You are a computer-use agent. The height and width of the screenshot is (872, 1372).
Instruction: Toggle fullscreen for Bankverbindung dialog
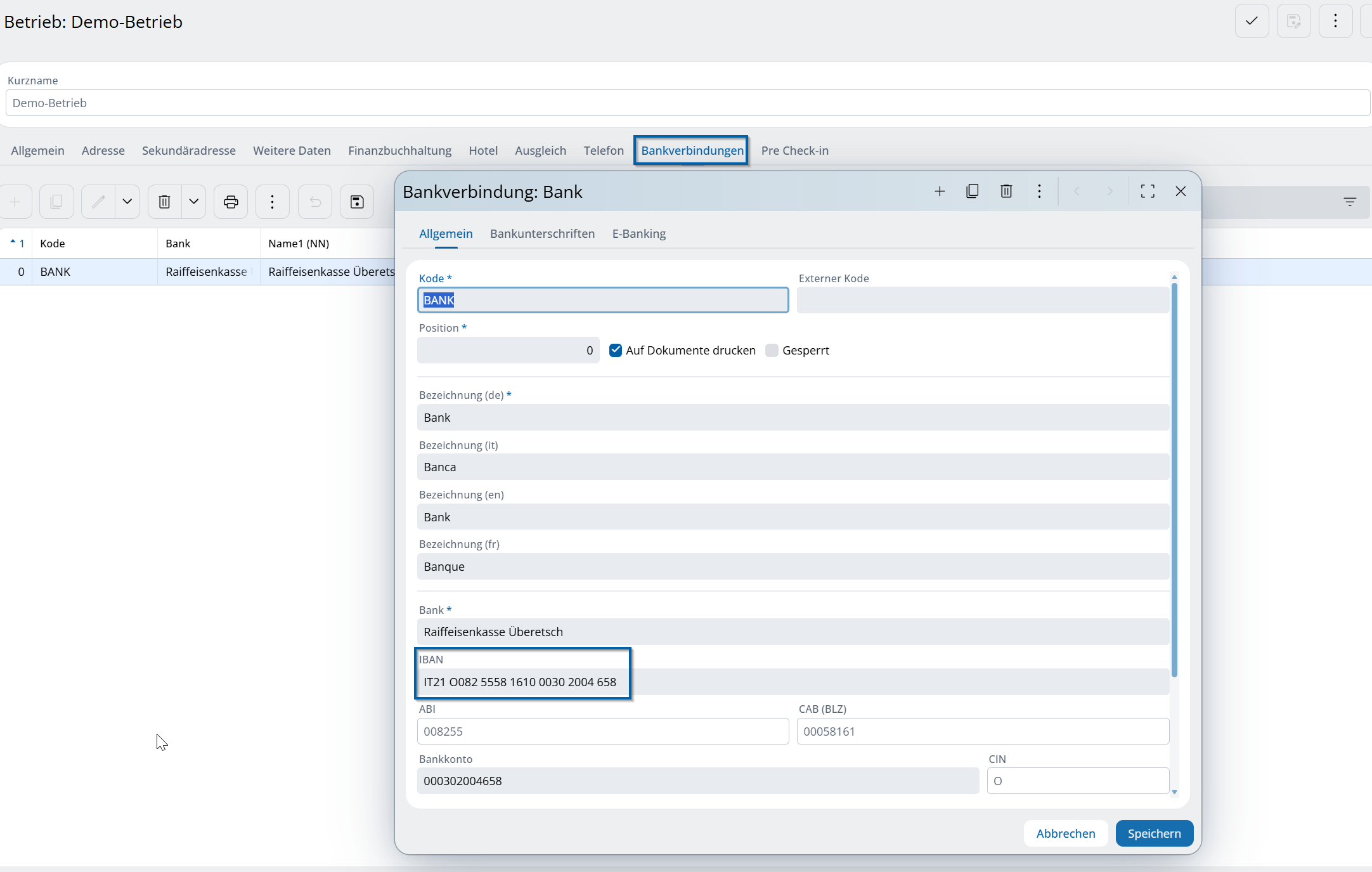pyautogui.click(x=1147, y=191)
